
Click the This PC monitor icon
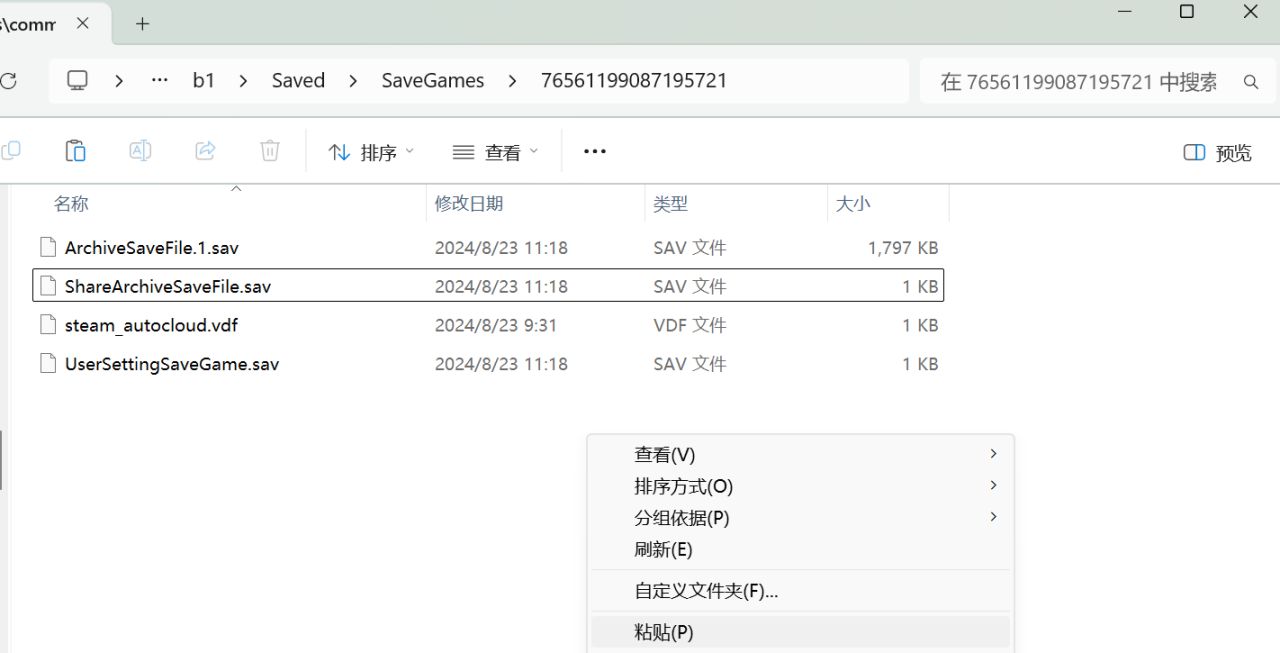(x=78, y=81)
